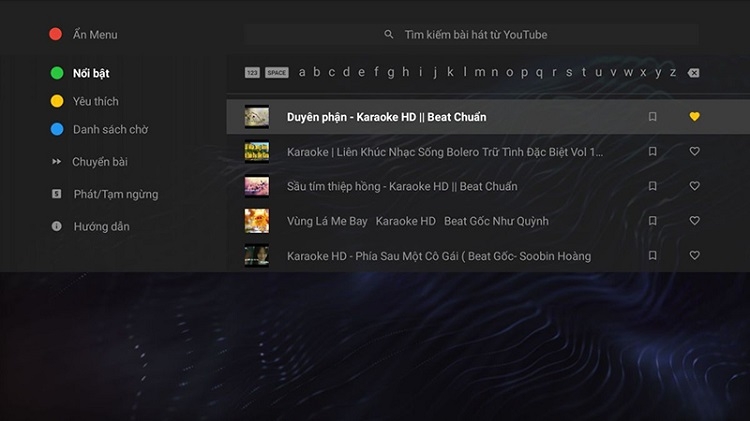750x421 pixels.
Task: Tap letter t on keyboard
Action: click(584, 72)
